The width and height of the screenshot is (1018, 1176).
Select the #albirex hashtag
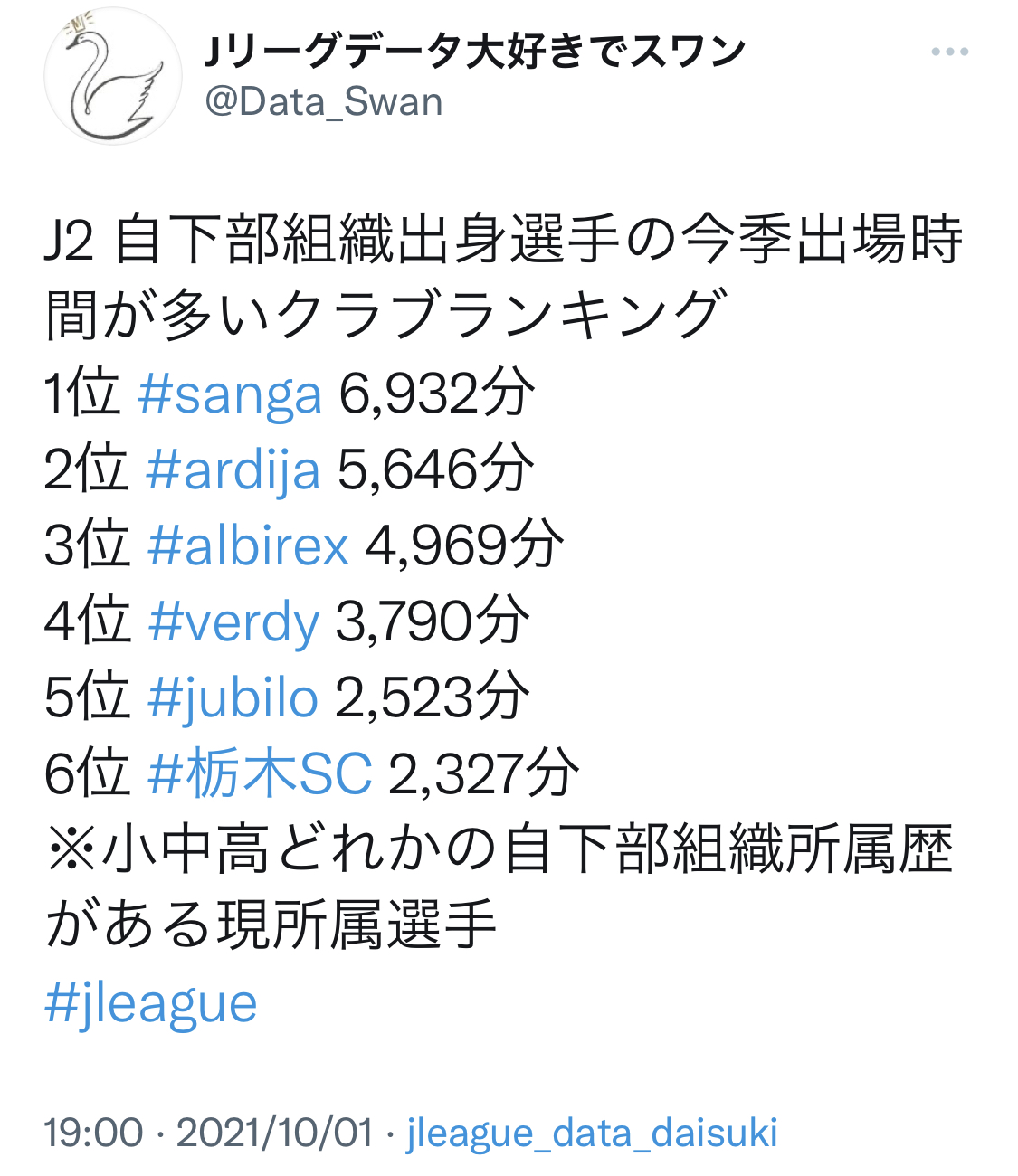click(248, 546)
